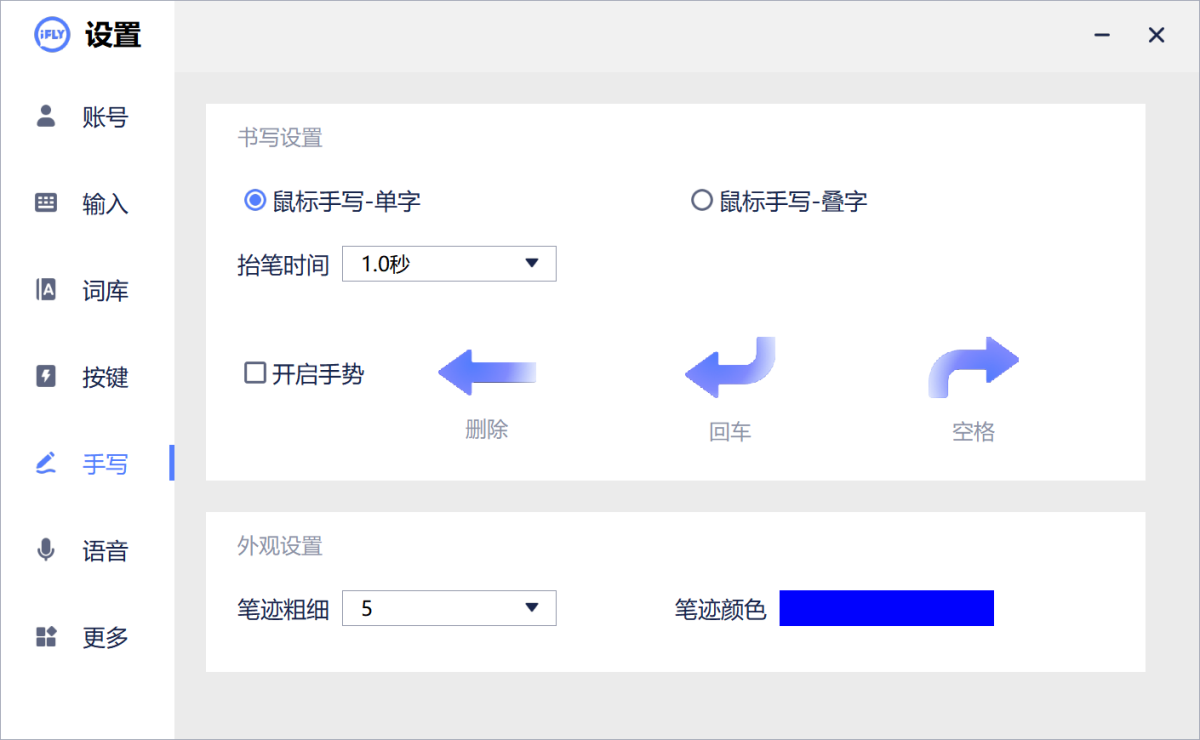Click the iFLY logo in title bar
The image size is (1200, 740).
tap(51, 35)
